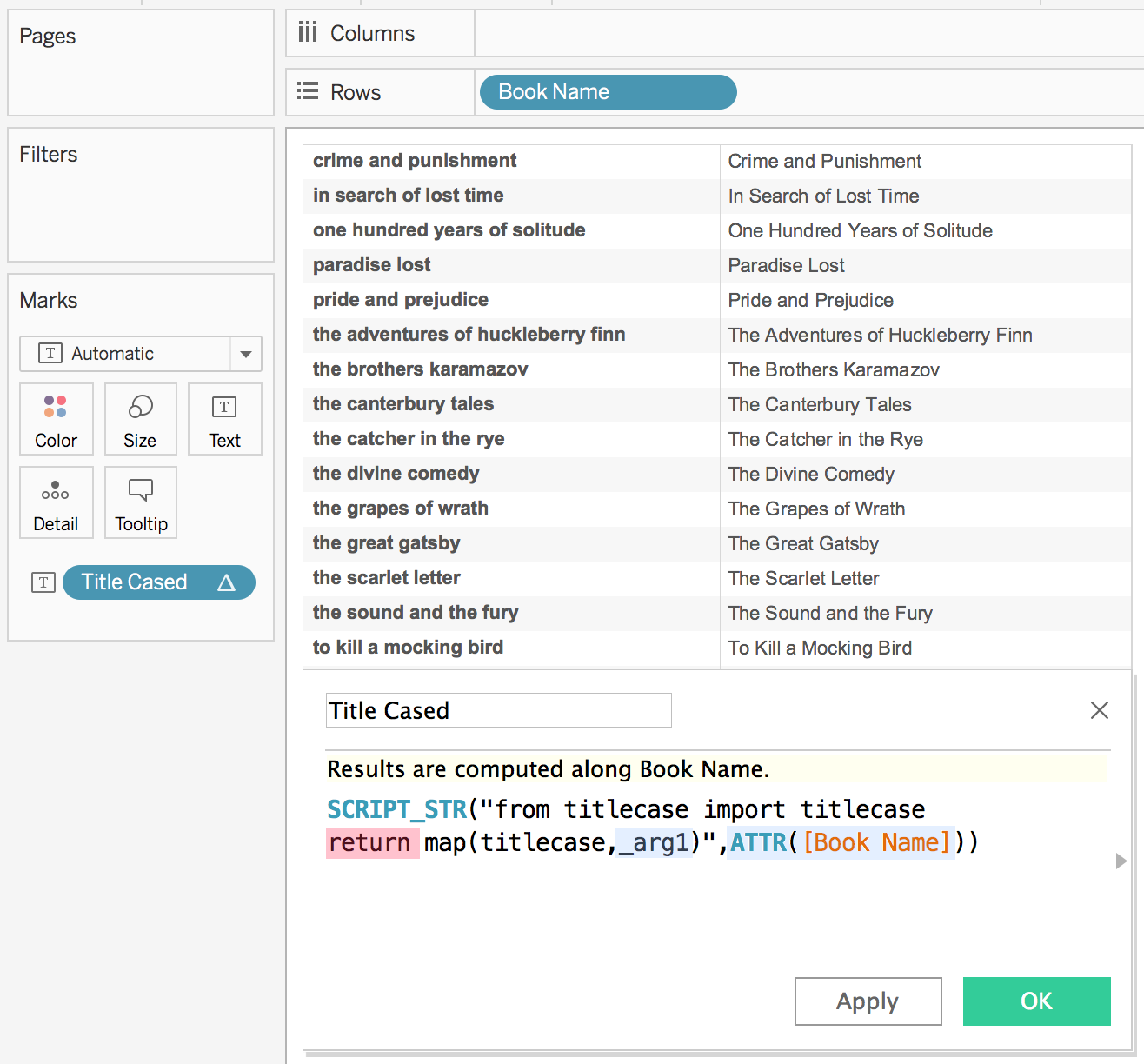Click the delta symbol on Title Cased pill
The height and width of the screenshot is (1064, 1144).
(227, 582)
